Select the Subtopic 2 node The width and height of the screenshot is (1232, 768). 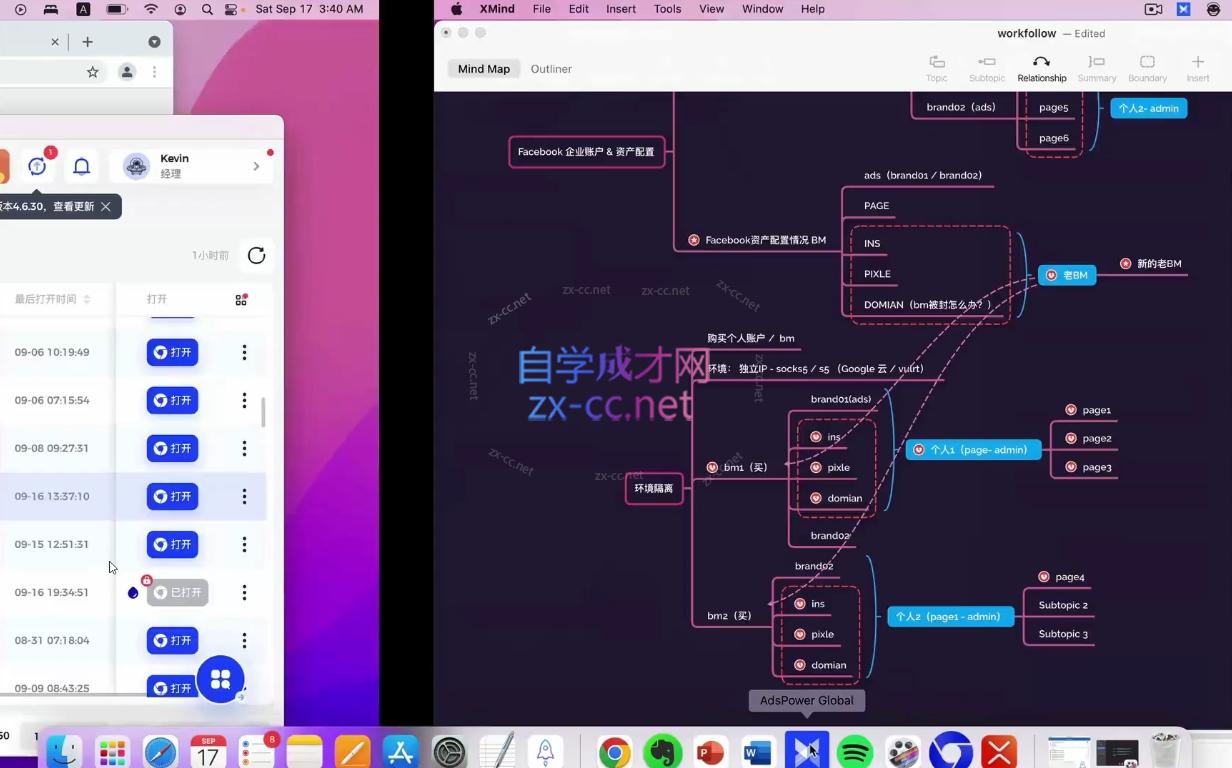(x=1063, y=605)
